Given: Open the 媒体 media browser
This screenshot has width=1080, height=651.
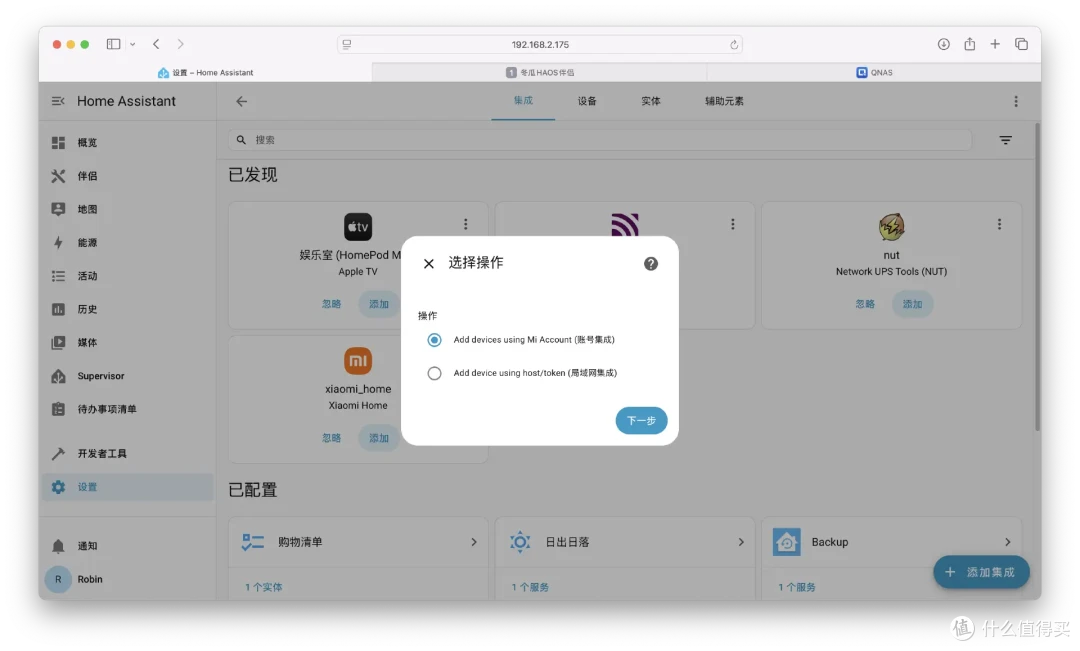Looking at the screenshot, I should click(x=127, y=342).
